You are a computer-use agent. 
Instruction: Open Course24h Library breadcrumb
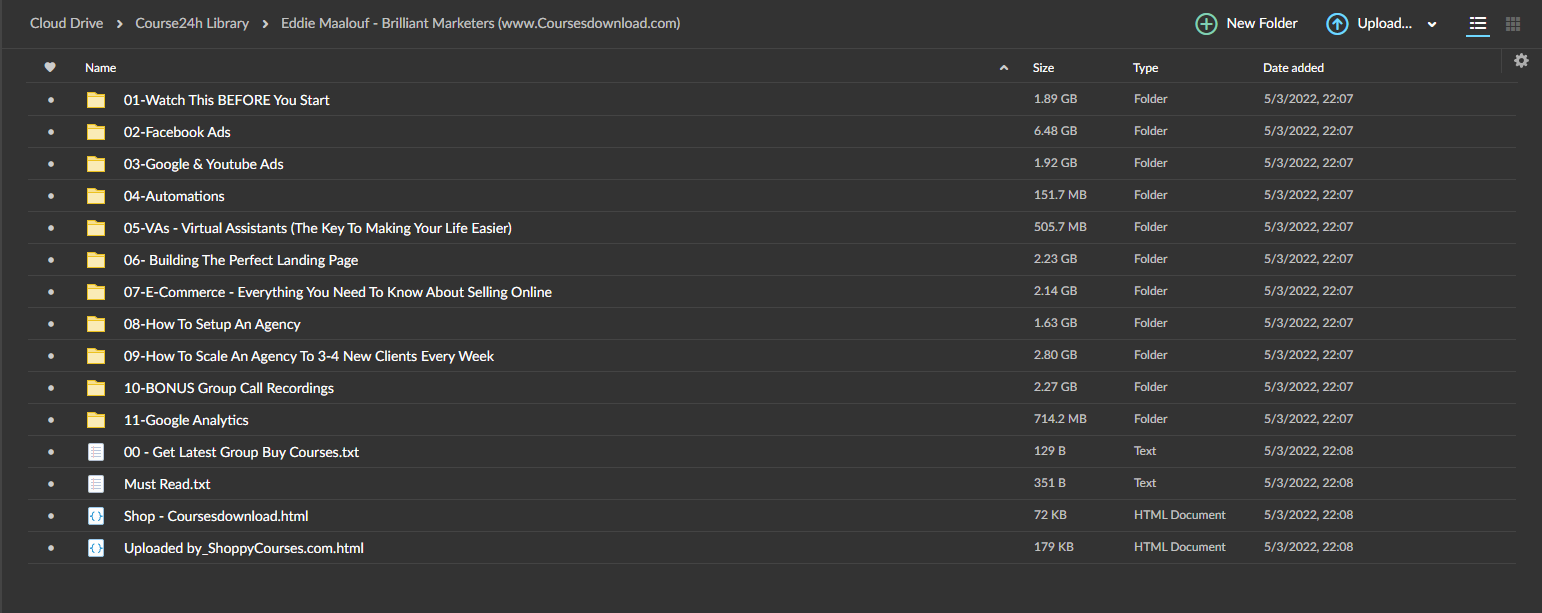click(192, 23)
